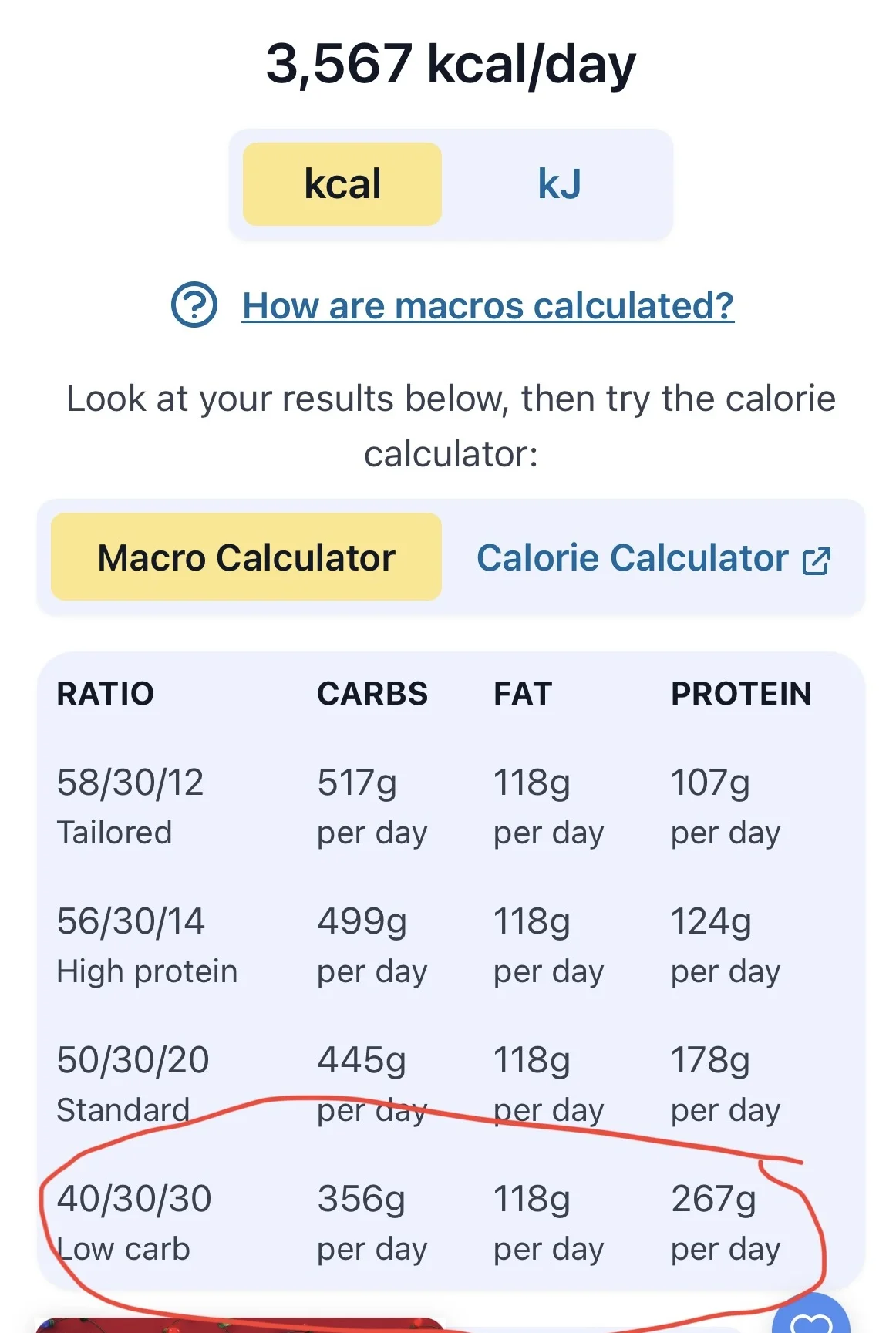Click the PROTEIN column header

tap(740, 694)
